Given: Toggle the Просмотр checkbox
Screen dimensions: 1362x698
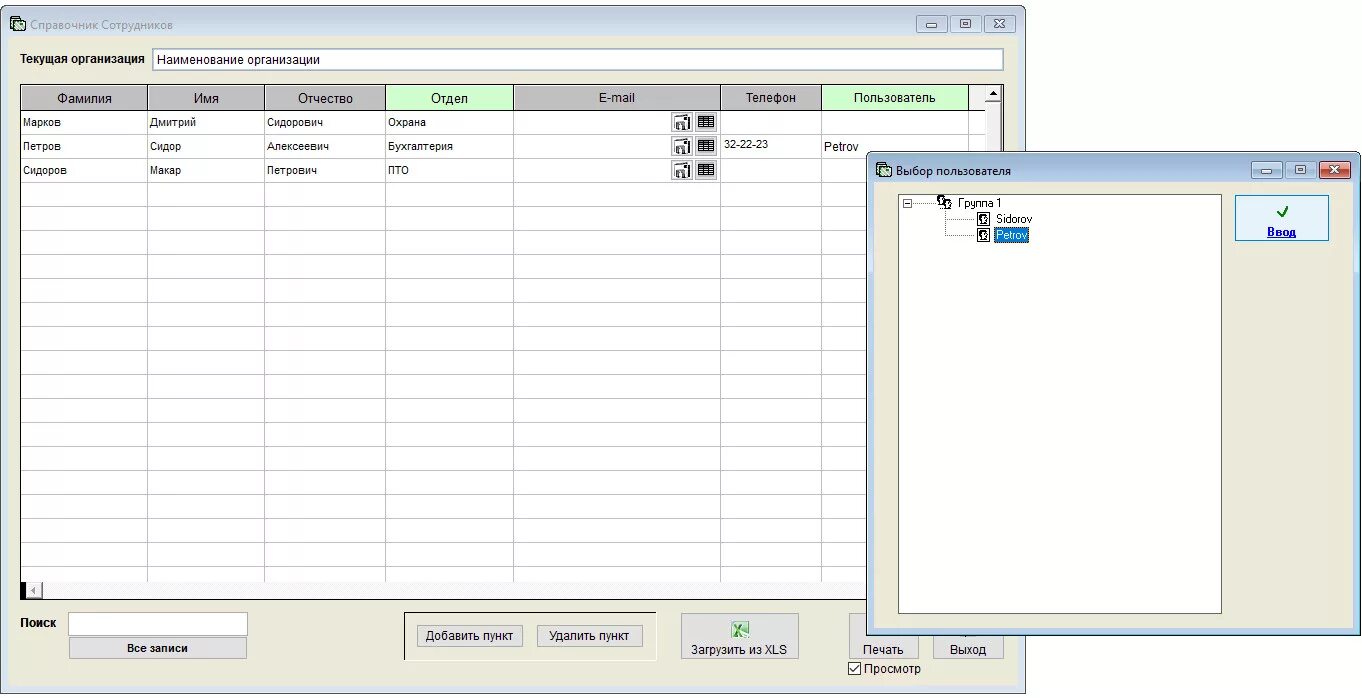Looking at the screenshot, I should point(854,669).
